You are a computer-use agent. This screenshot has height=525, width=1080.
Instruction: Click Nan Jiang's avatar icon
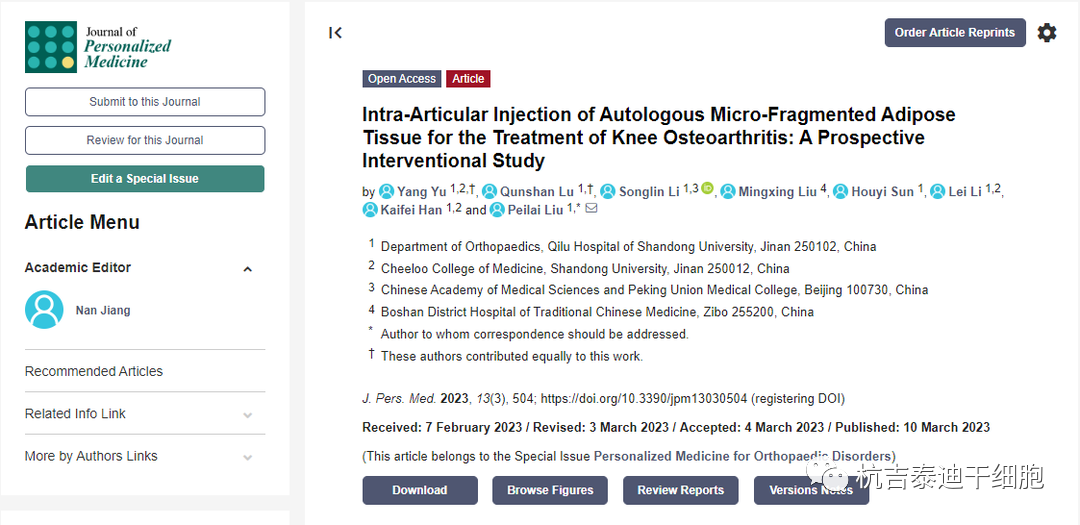click(44, 310)
